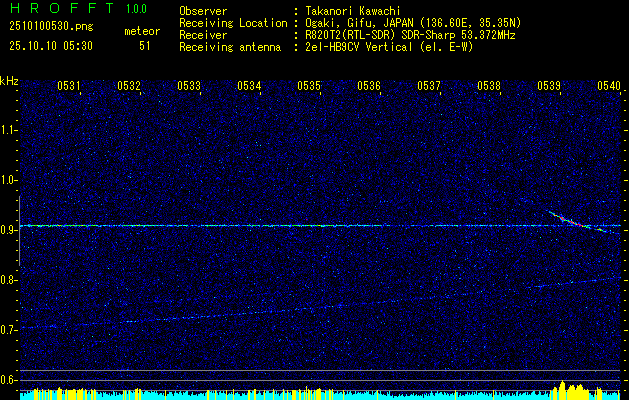This screenshot has height=400, width=629.
Task: Click the yellow signal peak in bottom strip
Action: 570,388
